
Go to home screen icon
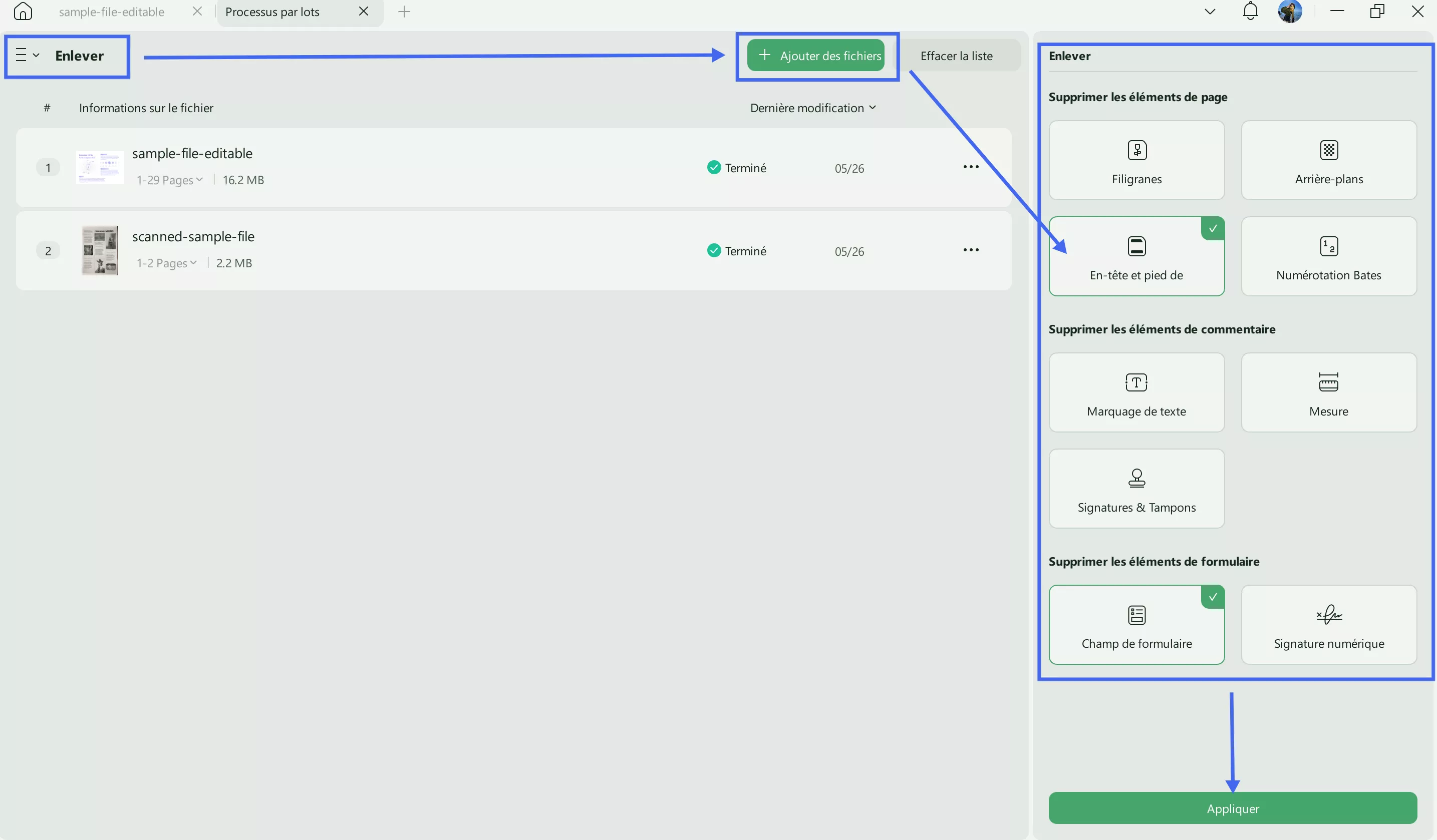coord(23,12)
